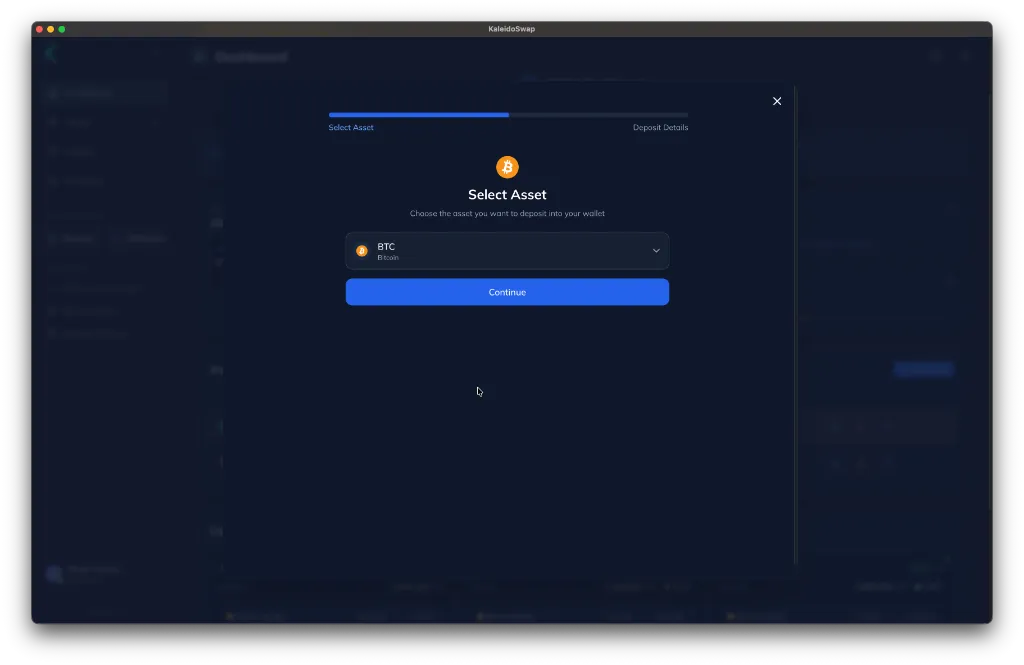
Task: Select the Select Asset step label
Action: click(x=351, y=127)
